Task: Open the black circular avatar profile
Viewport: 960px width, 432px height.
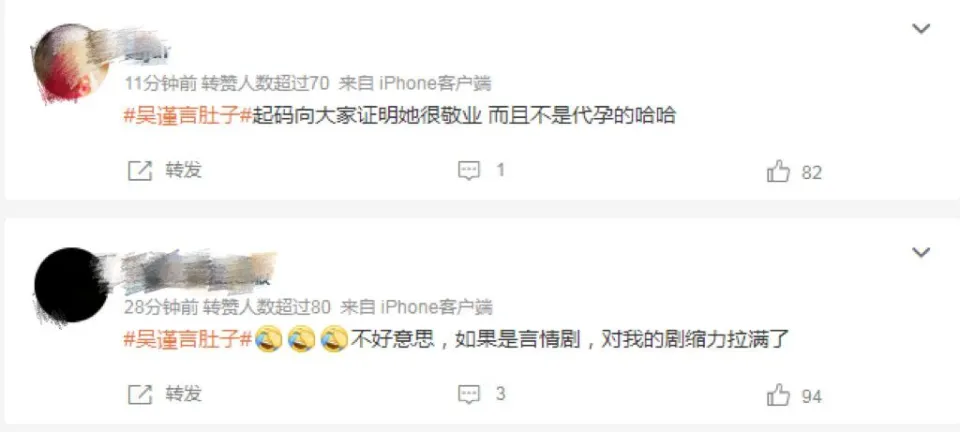Action: [71, 285]
